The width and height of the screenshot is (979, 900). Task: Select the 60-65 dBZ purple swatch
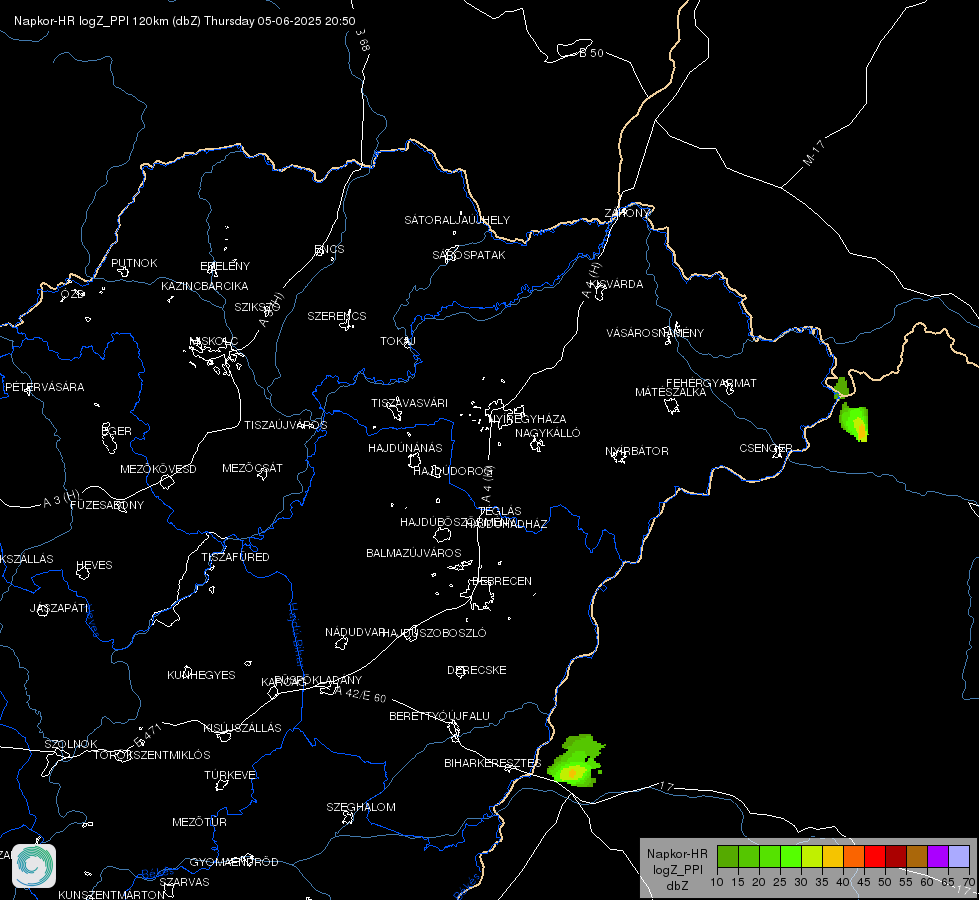938,856
